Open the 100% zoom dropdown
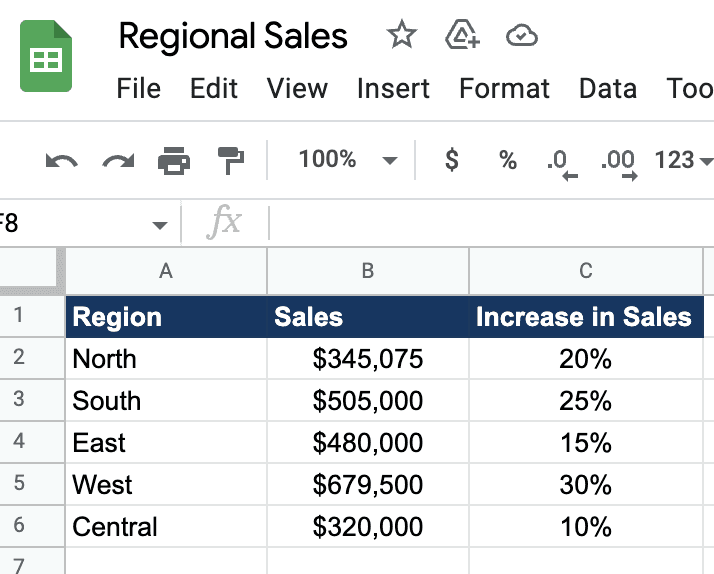 [348, 160]
